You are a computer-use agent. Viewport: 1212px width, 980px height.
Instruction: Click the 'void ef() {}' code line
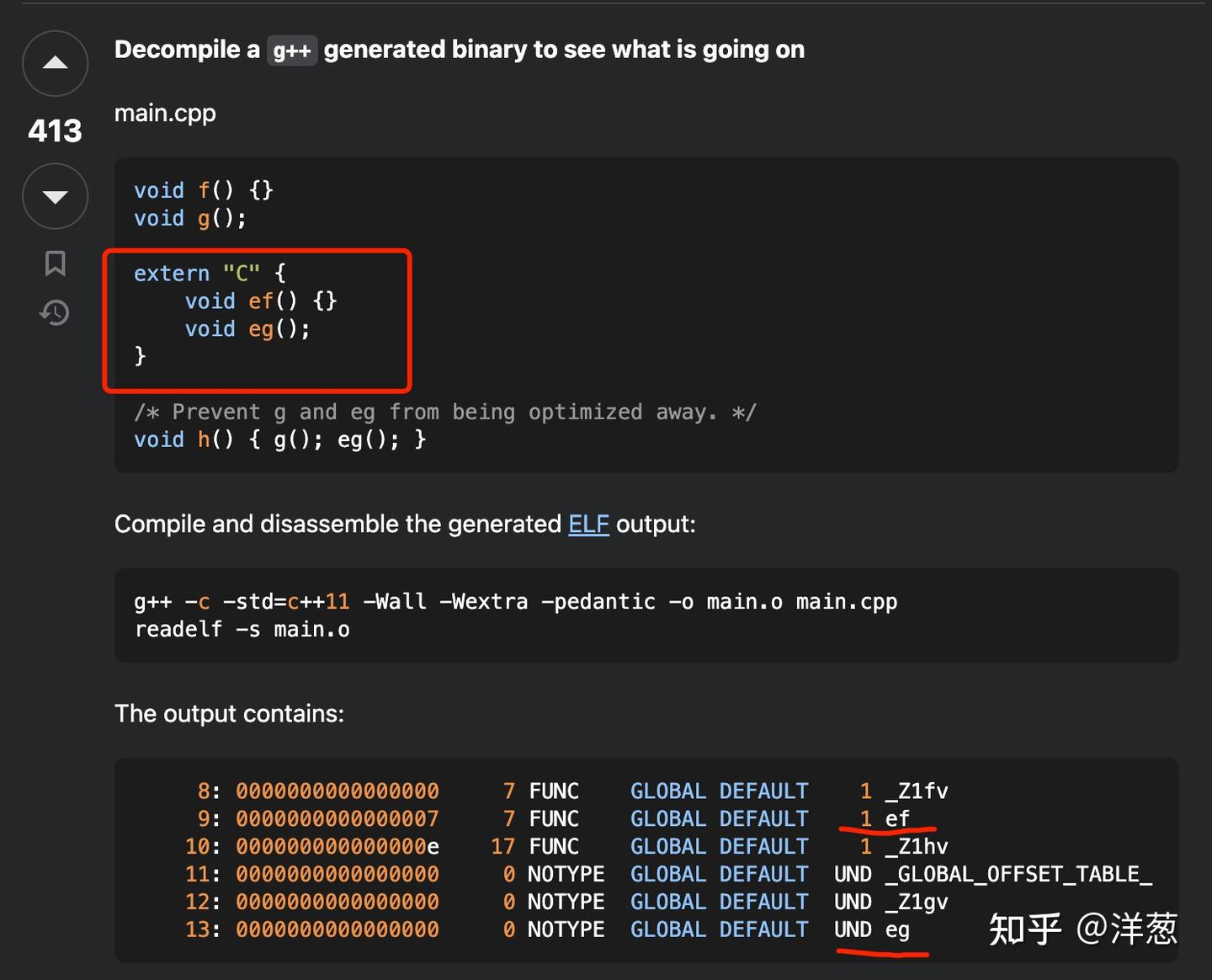coord(261,301)
